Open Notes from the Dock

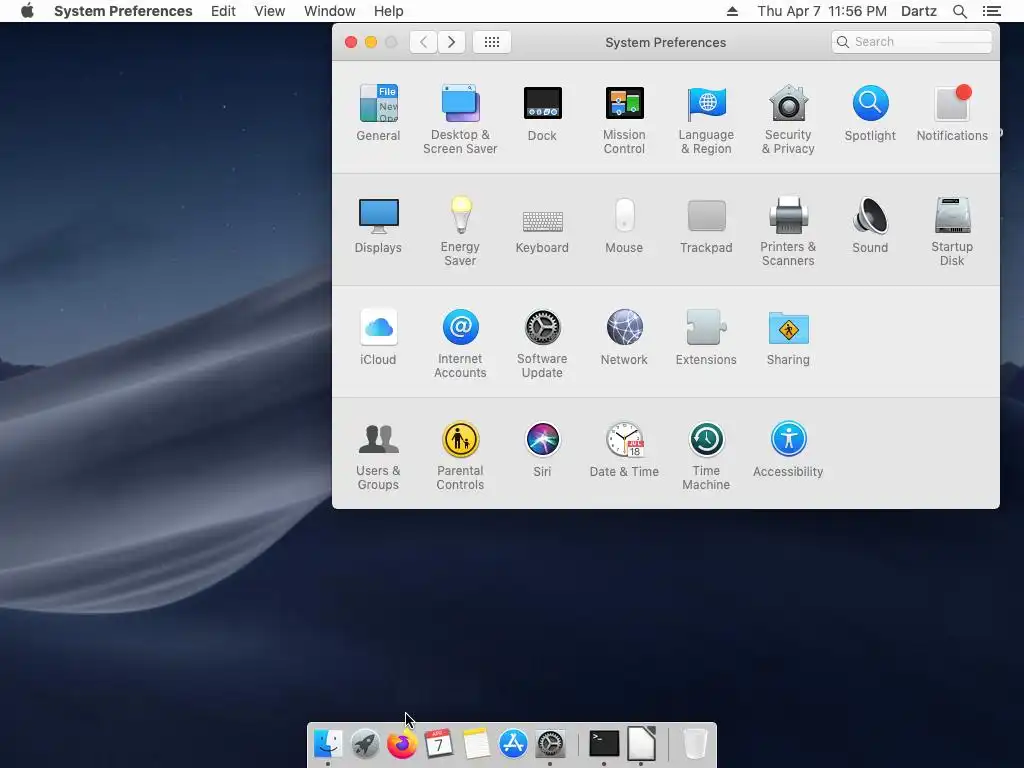click(476, 743)
